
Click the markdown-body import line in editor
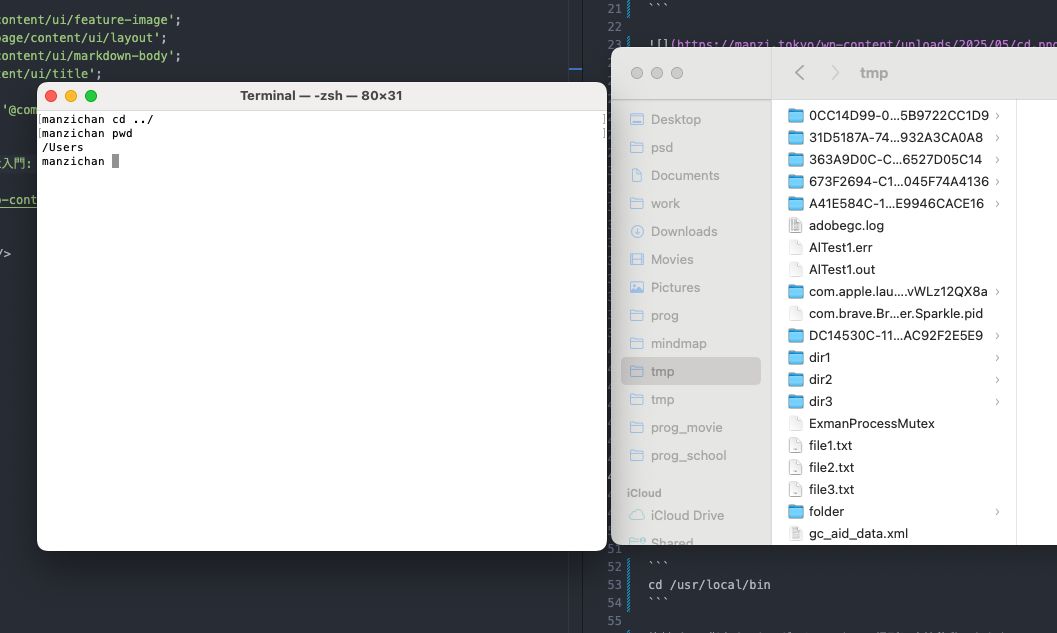tap(90, 56)
